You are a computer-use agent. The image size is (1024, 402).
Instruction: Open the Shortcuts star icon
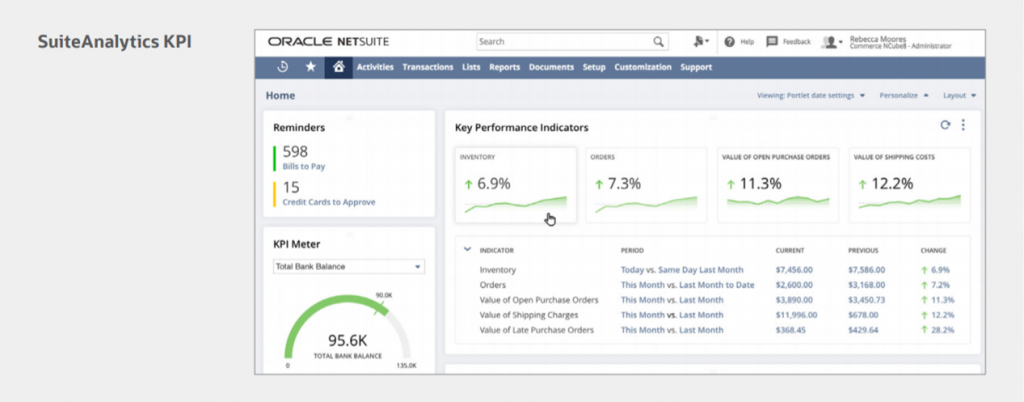pos(310,67)
